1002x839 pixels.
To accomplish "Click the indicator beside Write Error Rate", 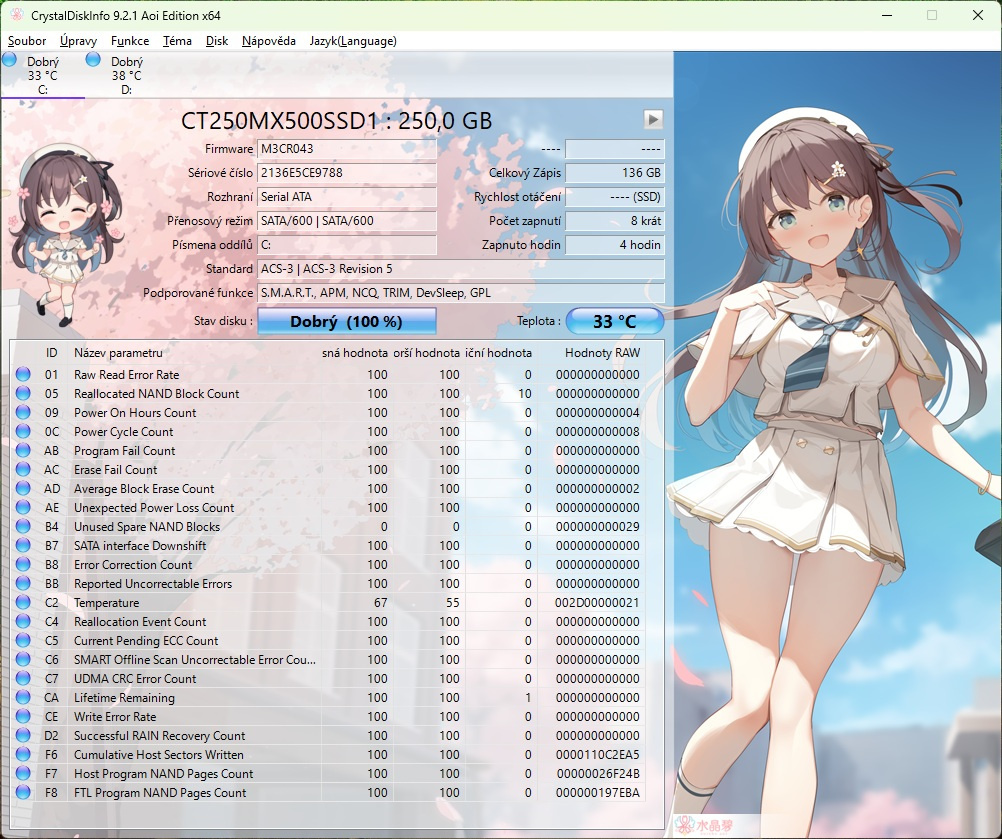I will point(23,716).
